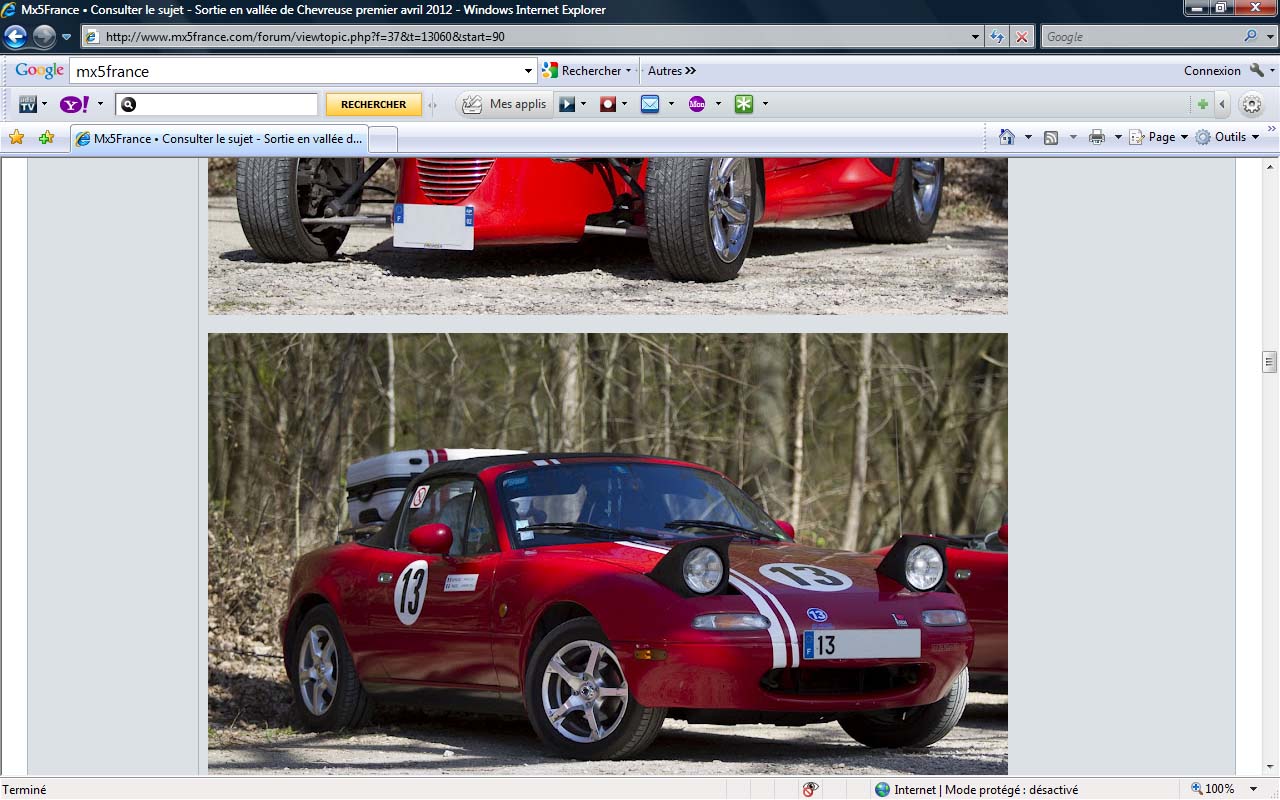Click the Yahoo! logo icon
The width and height of the screenshot is (1280, 800).
pos(75,104)
